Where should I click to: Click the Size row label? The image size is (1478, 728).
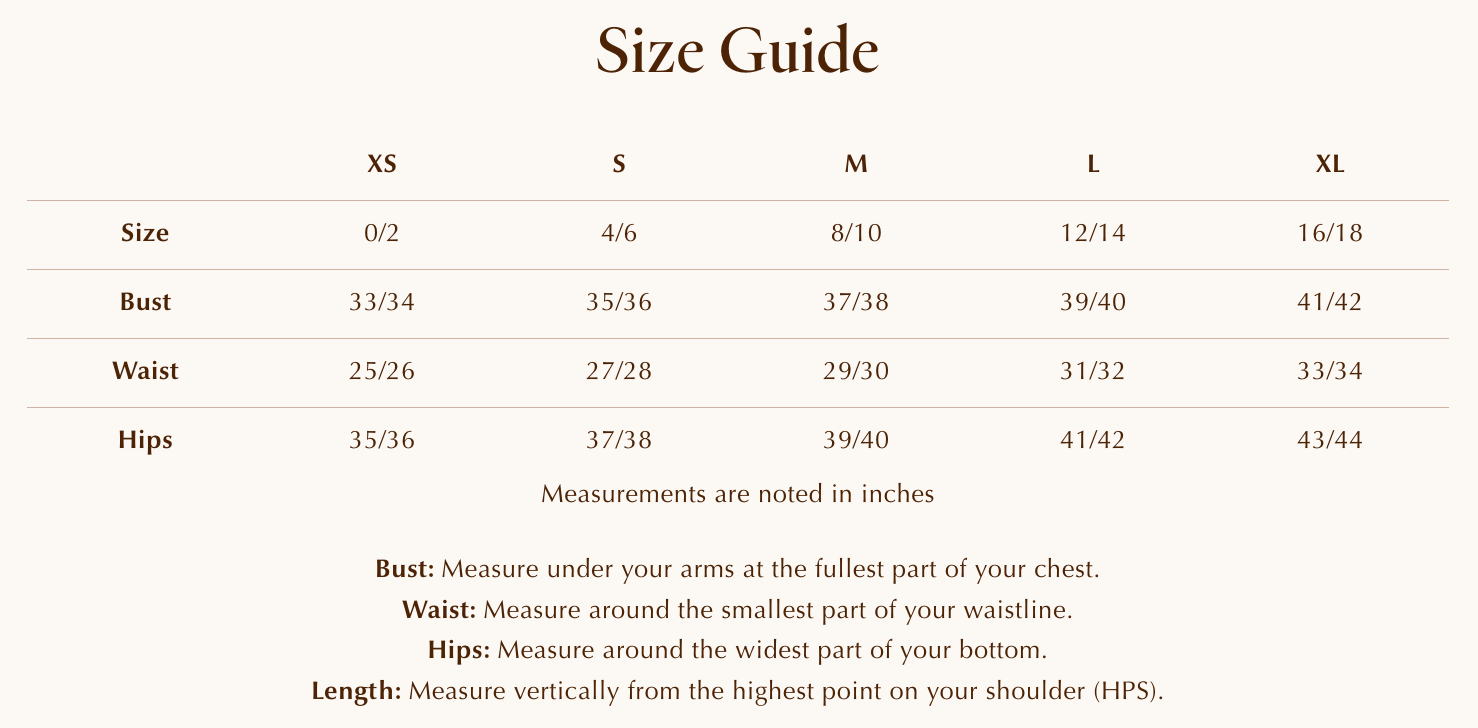point(145,234)
